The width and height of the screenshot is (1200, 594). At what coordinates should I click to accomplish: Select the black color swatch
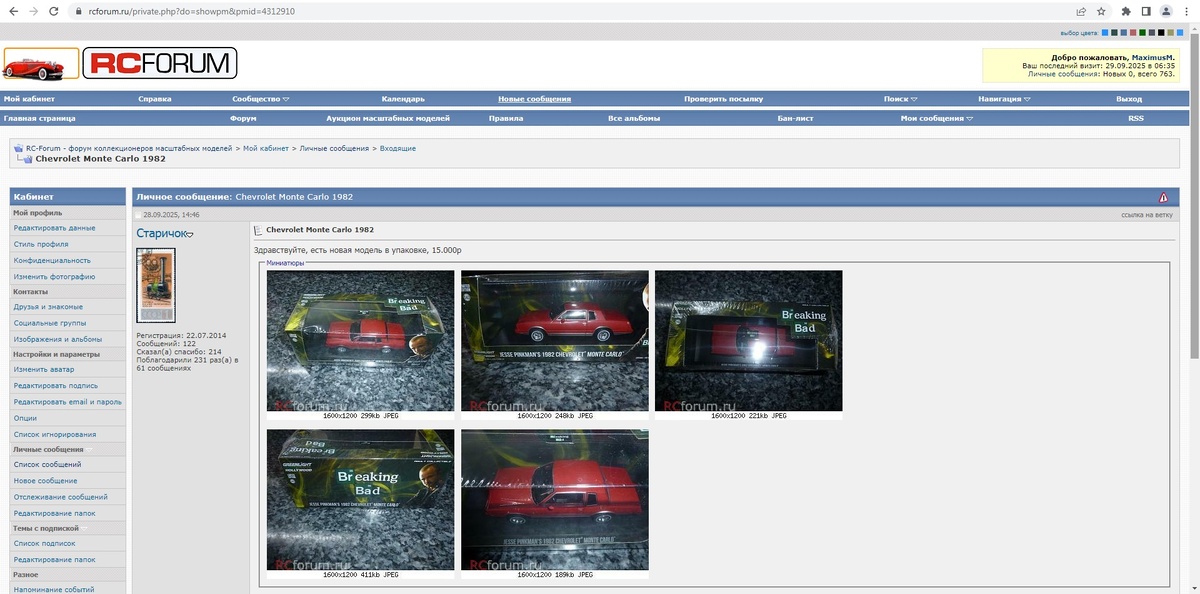point(1161,32)
